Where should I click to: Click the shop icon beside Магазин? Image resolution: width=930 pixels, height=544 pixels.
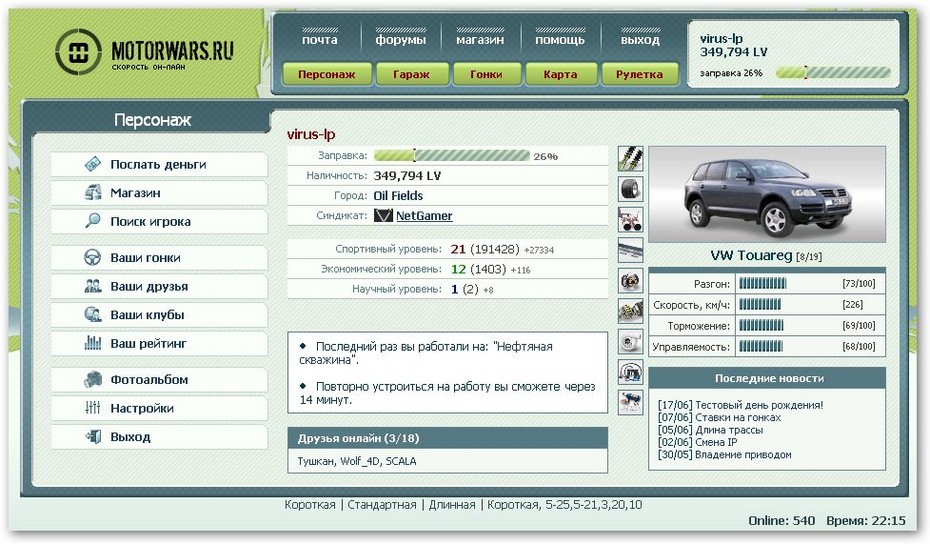coord(93,193)
